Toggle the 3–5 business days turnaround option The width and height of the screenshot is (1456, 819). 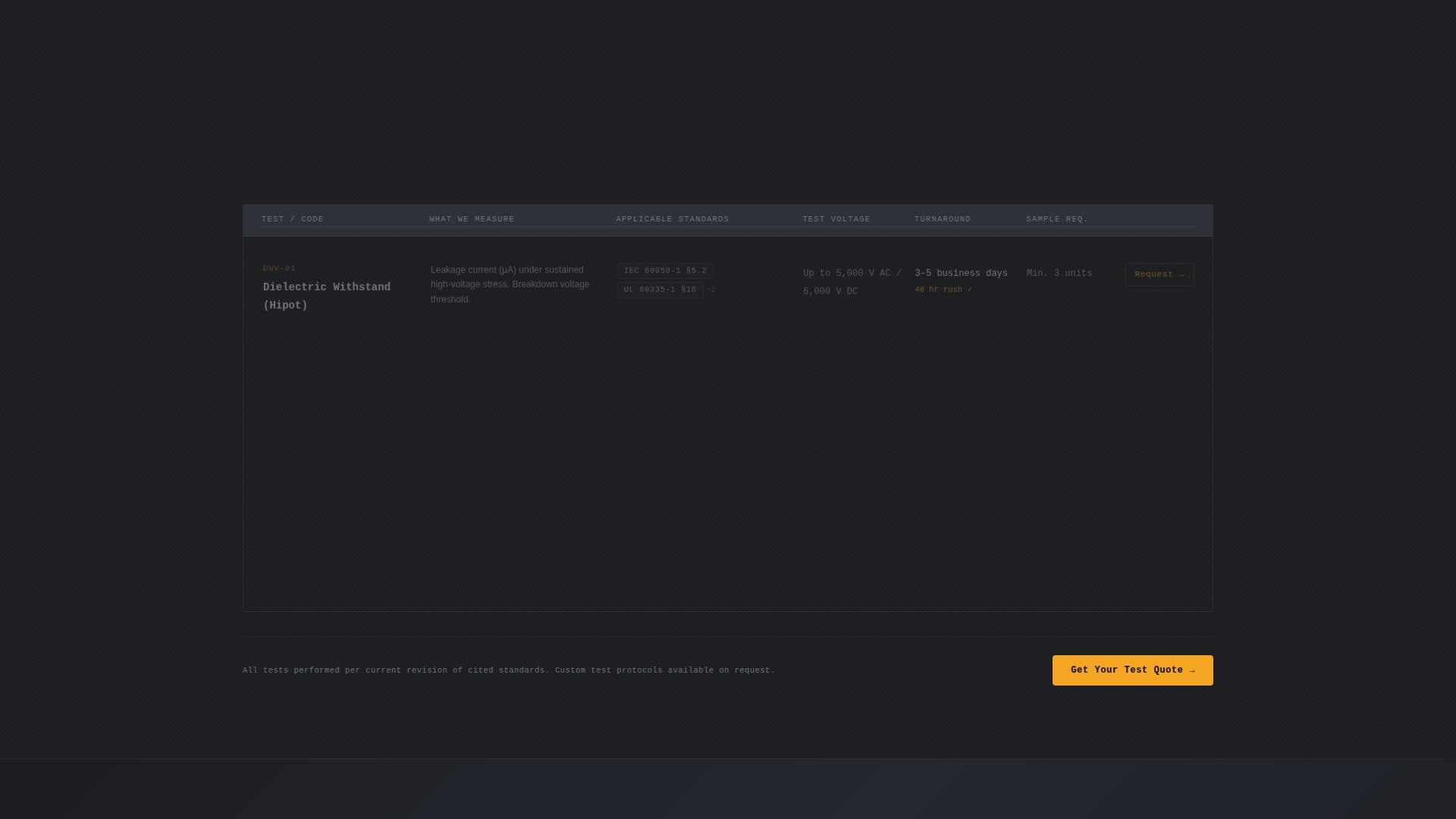[961, 273]
